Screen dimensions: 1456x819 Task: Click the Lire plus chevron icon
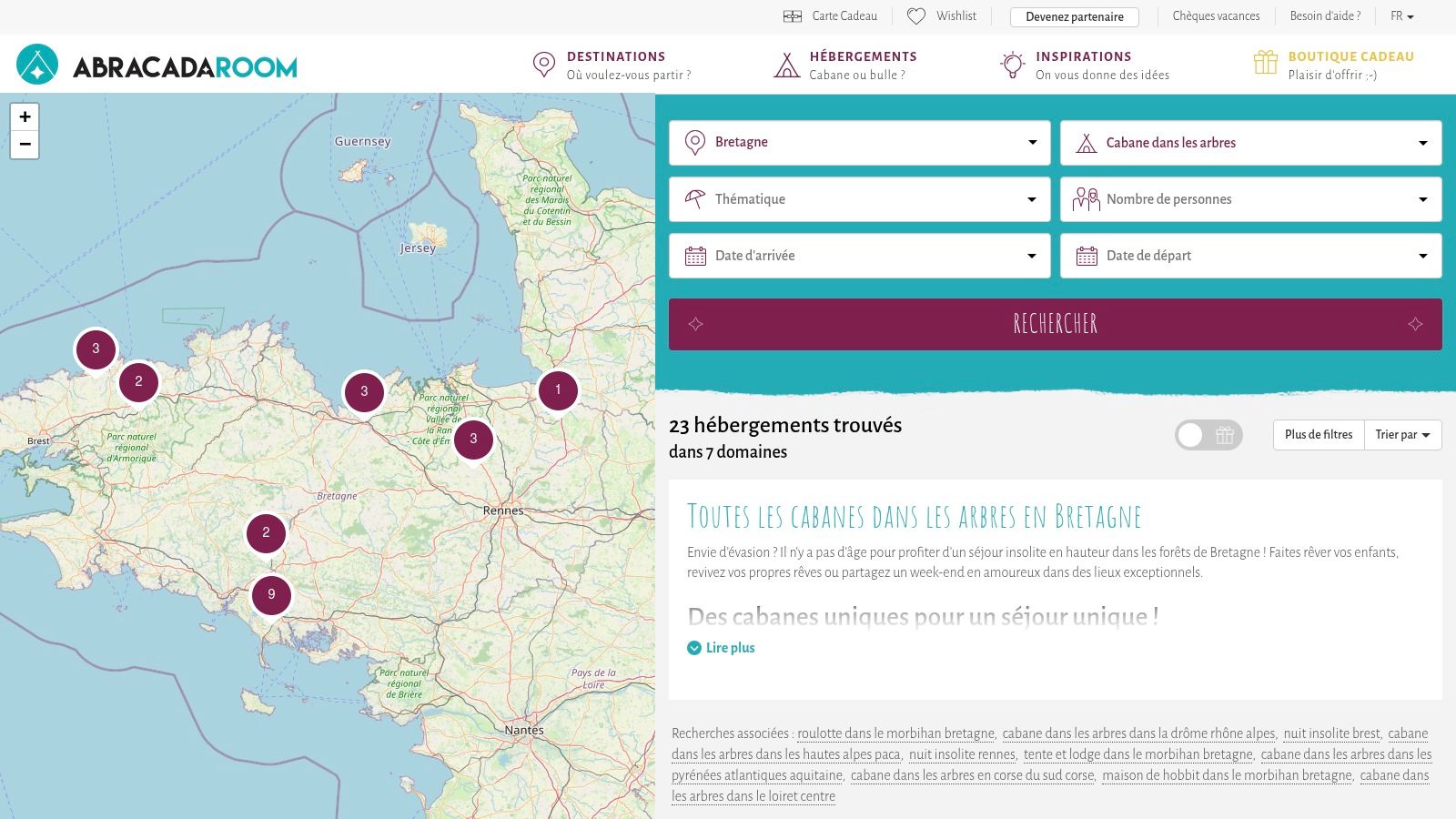(x=694, y=648)
